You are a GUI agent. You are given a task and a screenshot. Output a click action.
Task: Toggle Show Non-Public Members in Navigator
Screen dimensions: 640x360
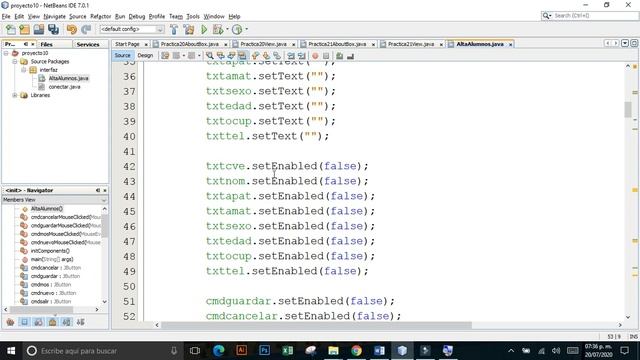52,322
